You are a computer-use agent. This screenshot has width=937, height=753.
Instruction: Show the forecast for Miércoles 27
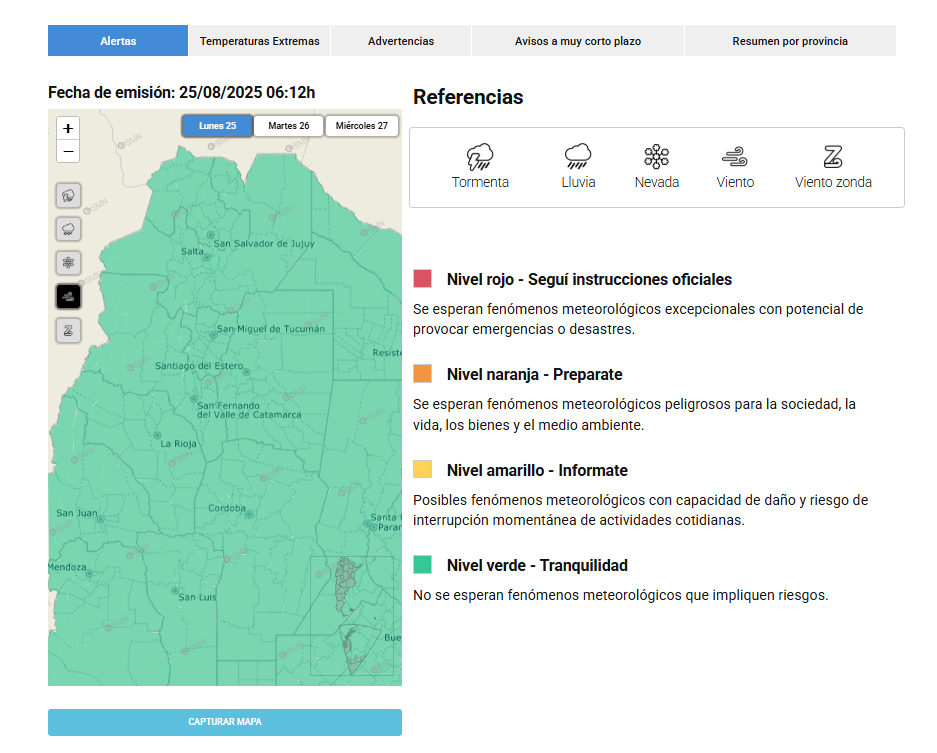(x=361, y=126)
